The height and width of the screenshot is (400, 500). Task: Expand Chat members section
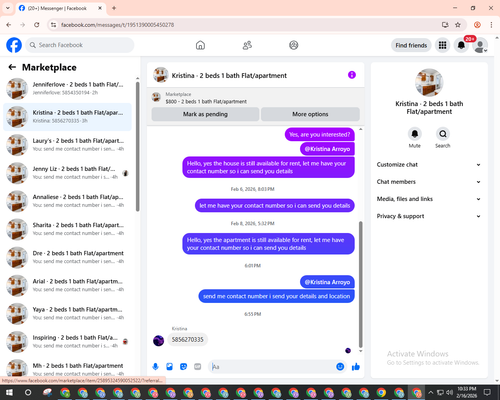(429, 182)
